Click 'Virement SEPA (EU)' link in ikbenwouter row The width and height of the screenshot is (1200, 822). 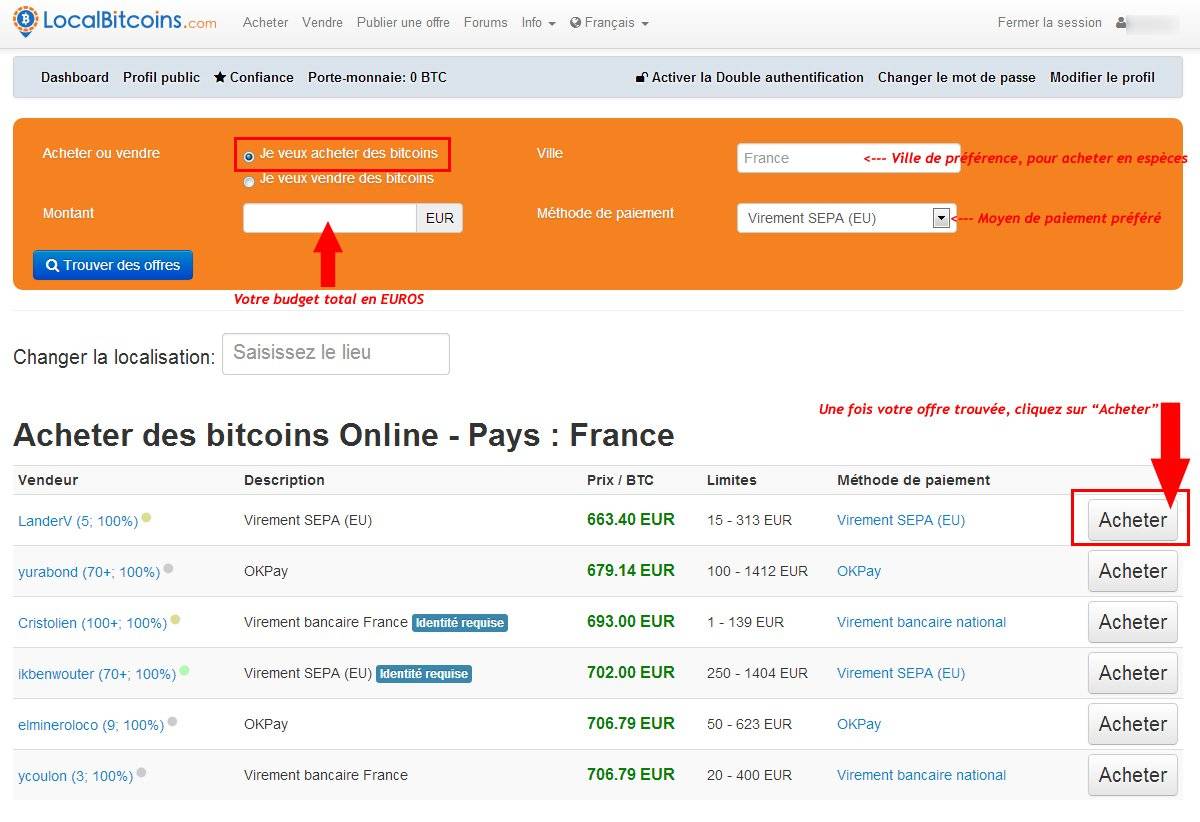click(901, 673)
